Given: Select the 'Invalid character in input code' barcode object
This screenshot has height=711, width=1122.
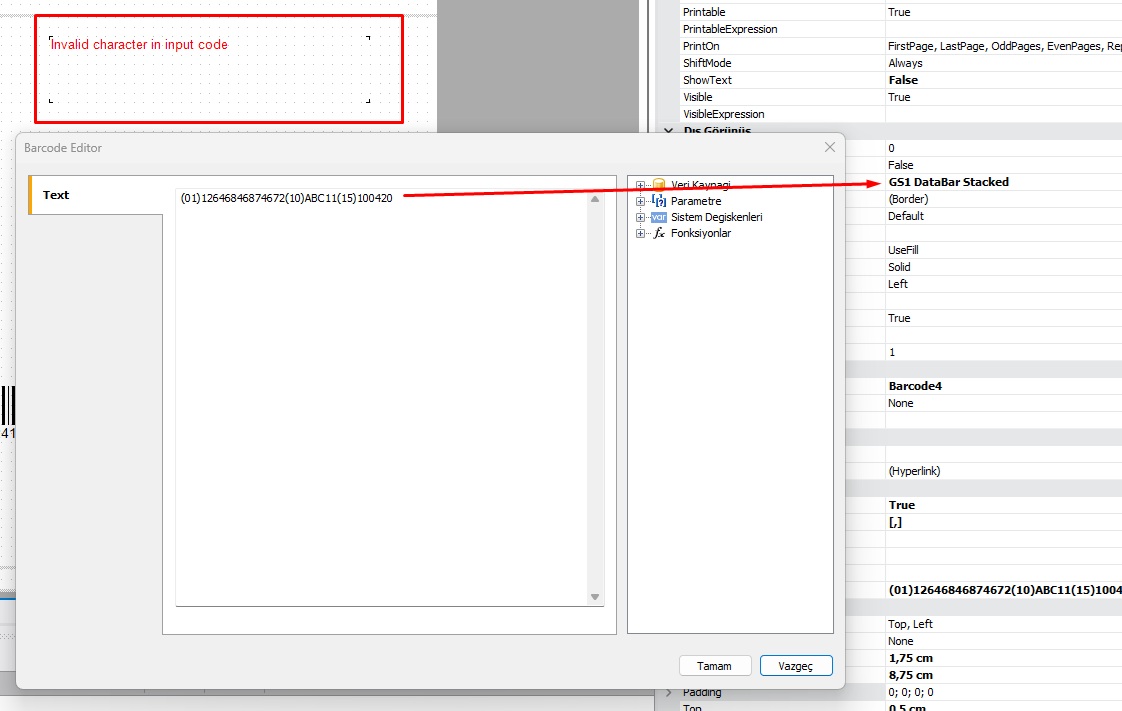Looking at the screenshot, I should 210,69.
